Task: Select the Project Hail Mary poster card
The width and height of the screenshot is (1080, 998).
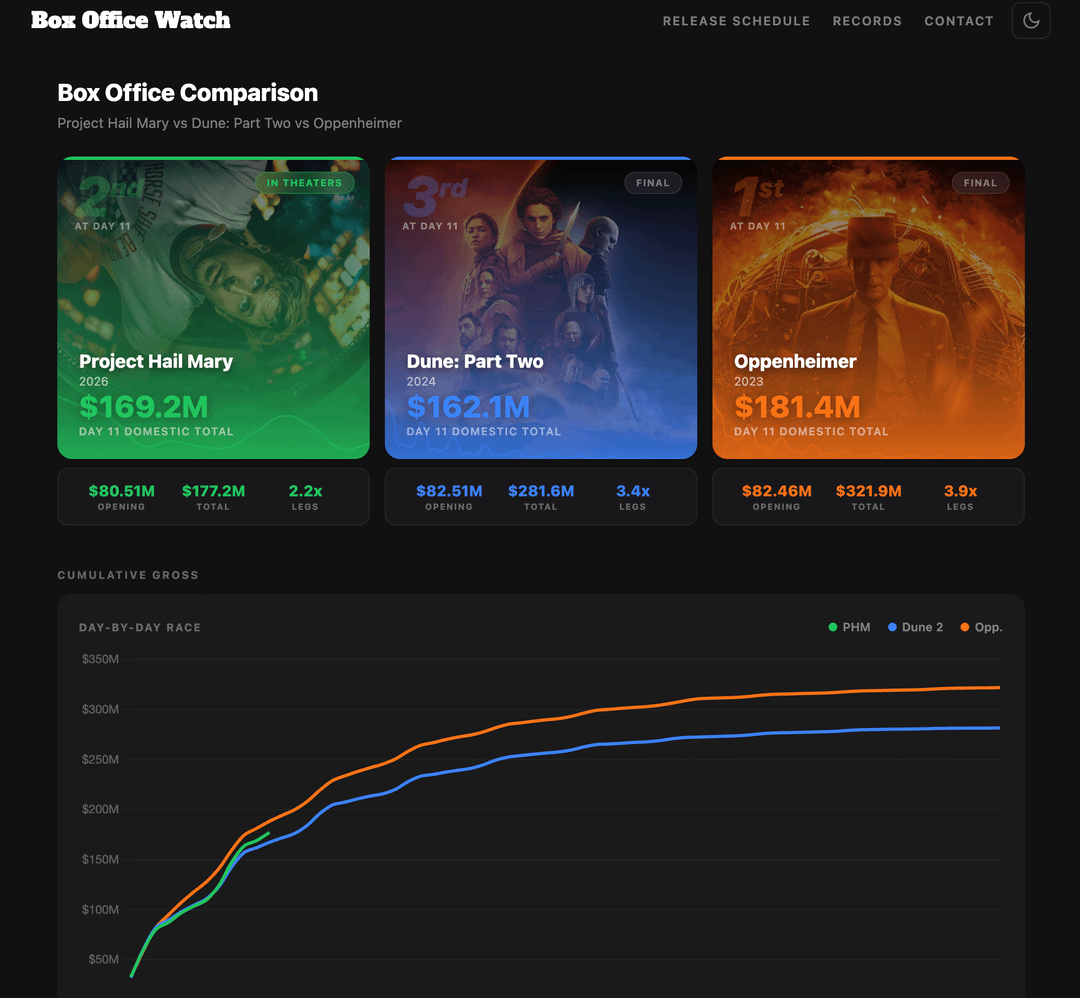Action: 213,308
